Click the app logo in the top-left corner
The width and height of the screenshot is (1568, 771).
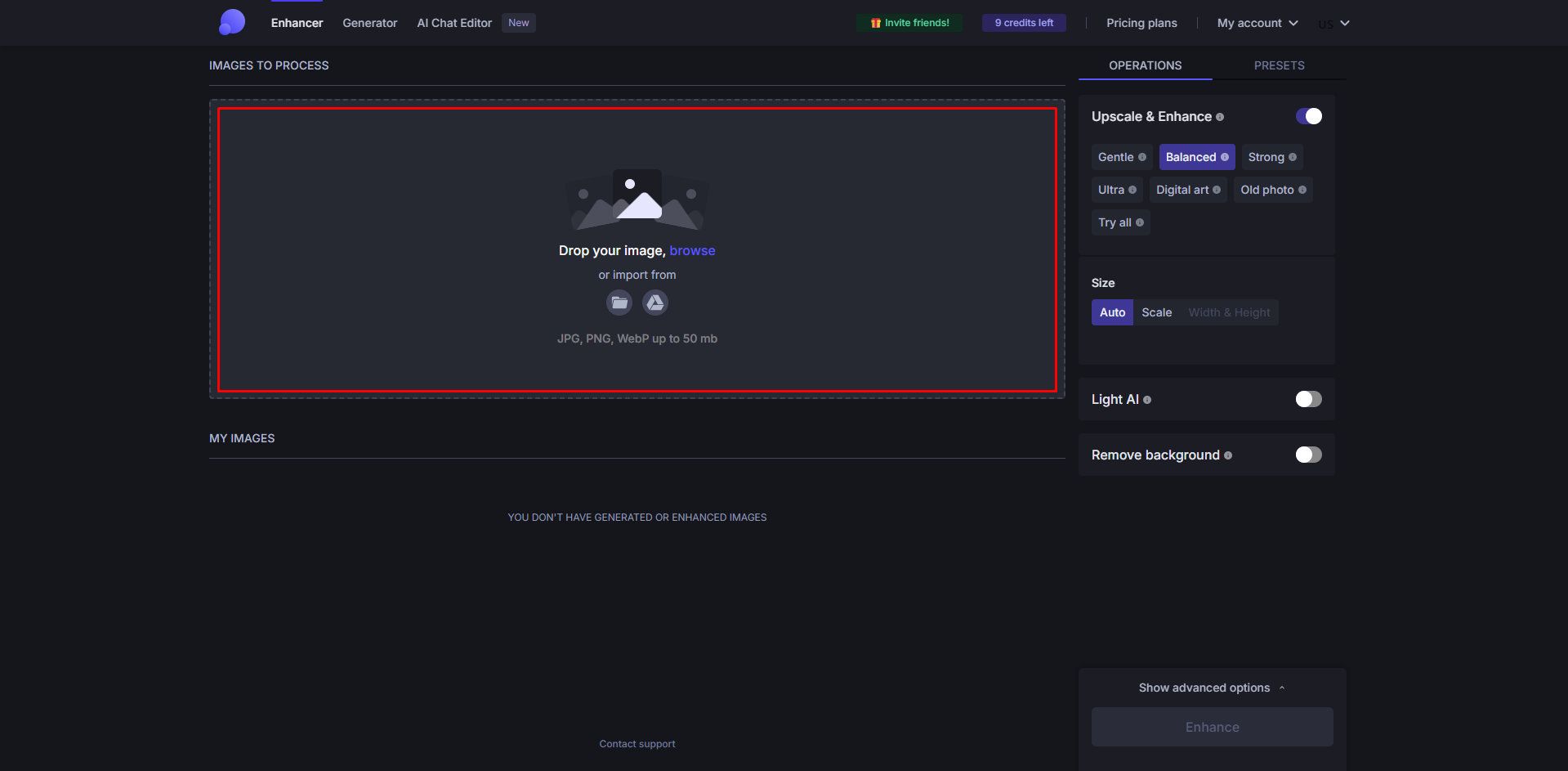[x=231, y=22]
